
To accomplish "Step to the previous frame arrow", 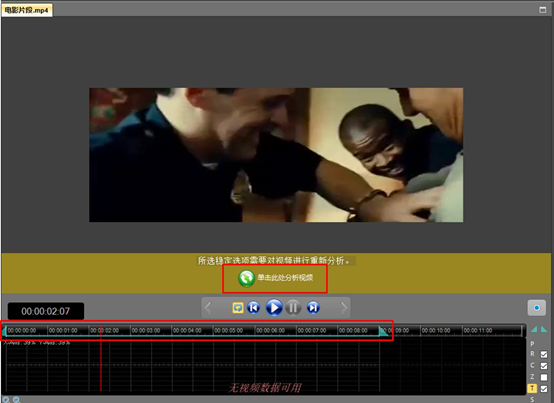I will click(208, 308).
